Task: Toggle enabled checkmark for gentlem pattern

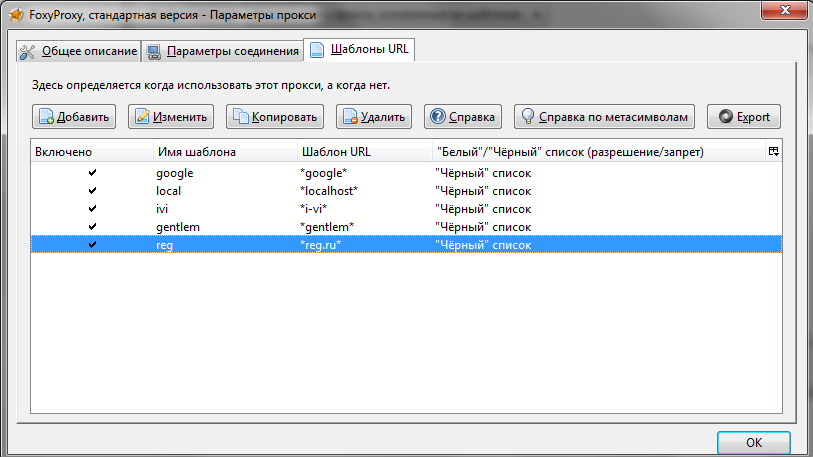Action: coord(92,227)
